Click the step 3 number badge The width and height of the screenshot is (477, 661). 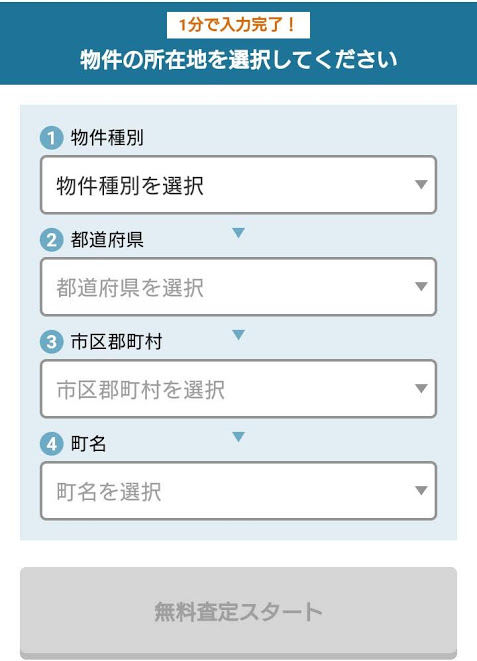pos(51,341)
